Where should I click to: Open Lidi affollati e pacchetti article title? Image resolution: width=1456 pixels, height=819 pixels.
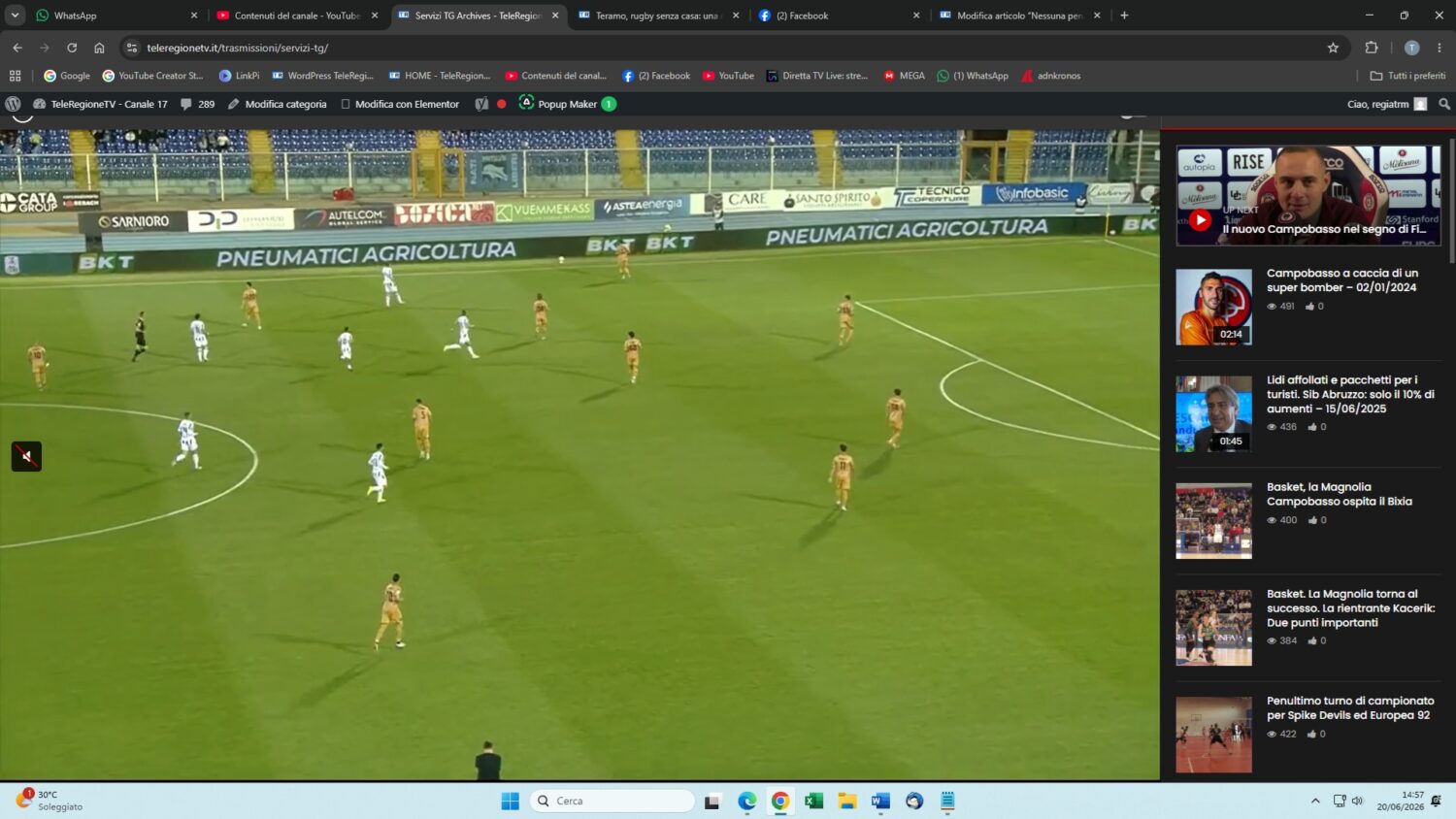tap(1350, 394)
